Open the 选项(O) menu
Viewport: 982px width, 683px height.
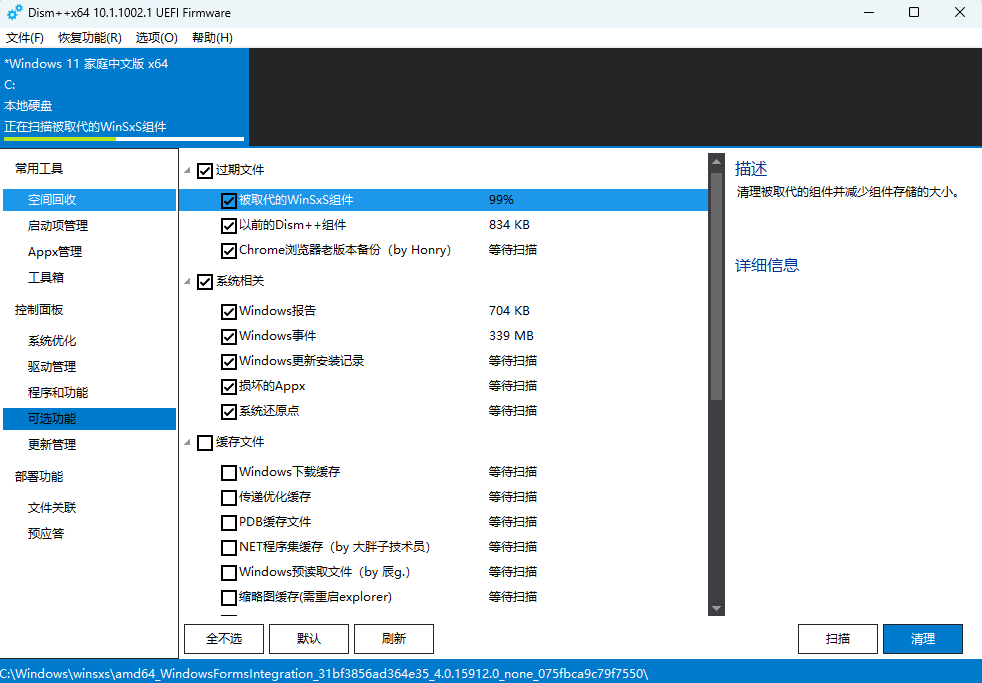[x=157, y=38]
